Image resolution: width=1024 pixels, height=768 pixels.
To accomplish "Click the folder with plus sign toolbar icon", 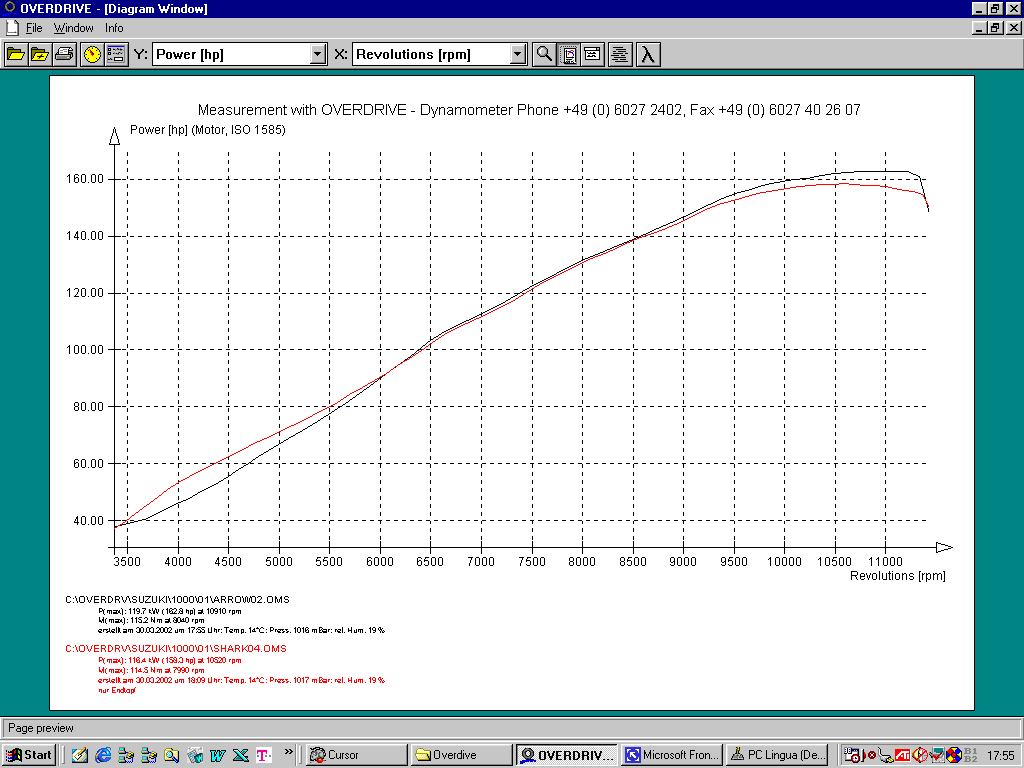I will click(x=40, y=54).
